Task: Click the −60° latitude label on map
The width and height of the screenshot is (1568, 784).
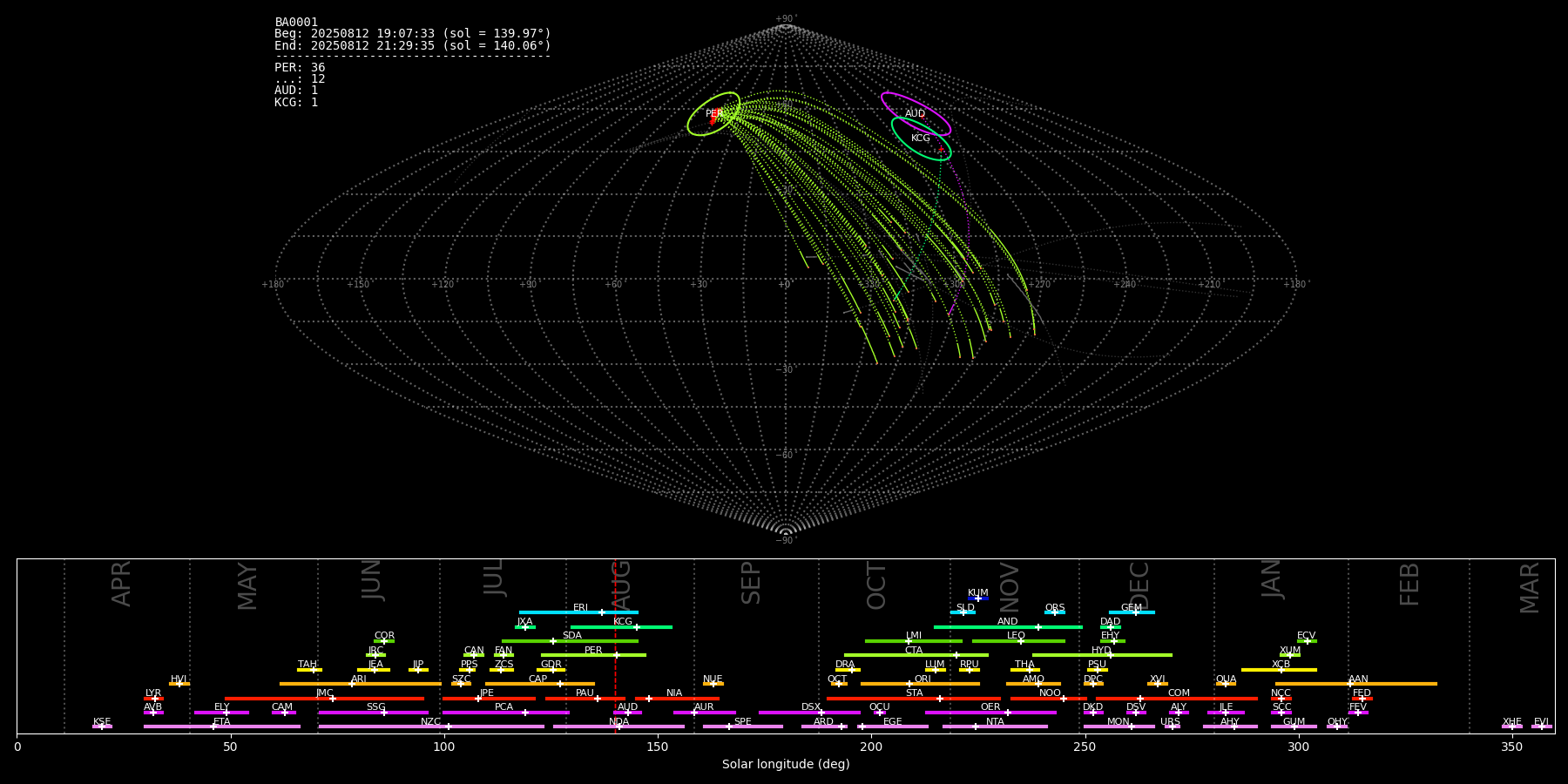Action: click(786, 456)
